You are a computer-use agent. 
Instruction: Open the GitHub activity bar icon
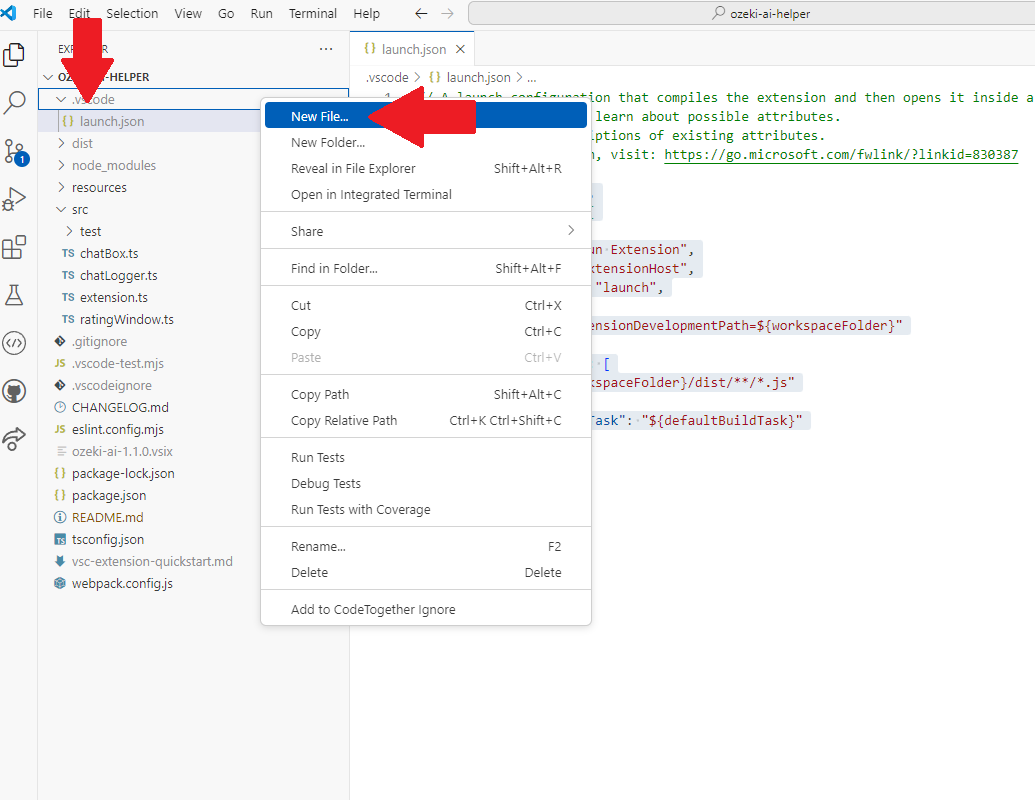(14, 391)
